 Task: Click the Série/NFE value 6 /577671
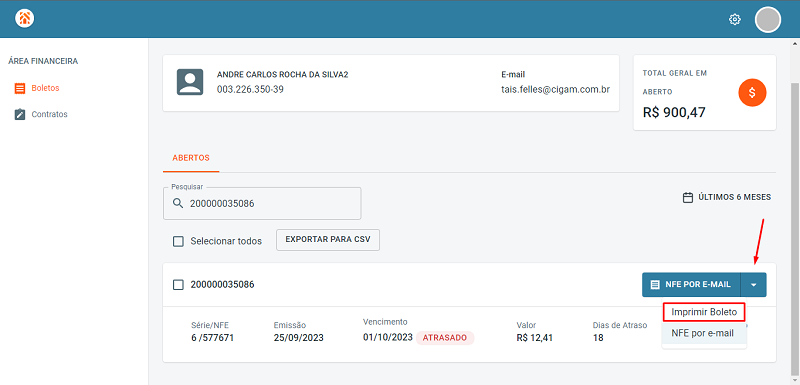pos(212,338)
